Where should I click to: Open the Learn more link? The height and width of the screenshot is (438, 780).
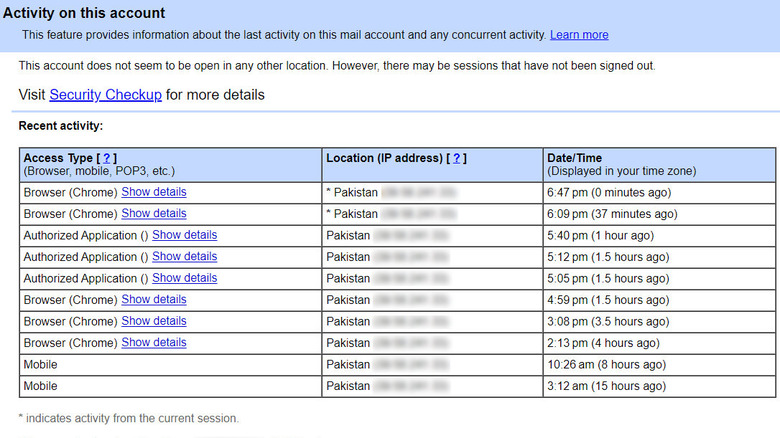pos(579,35)
